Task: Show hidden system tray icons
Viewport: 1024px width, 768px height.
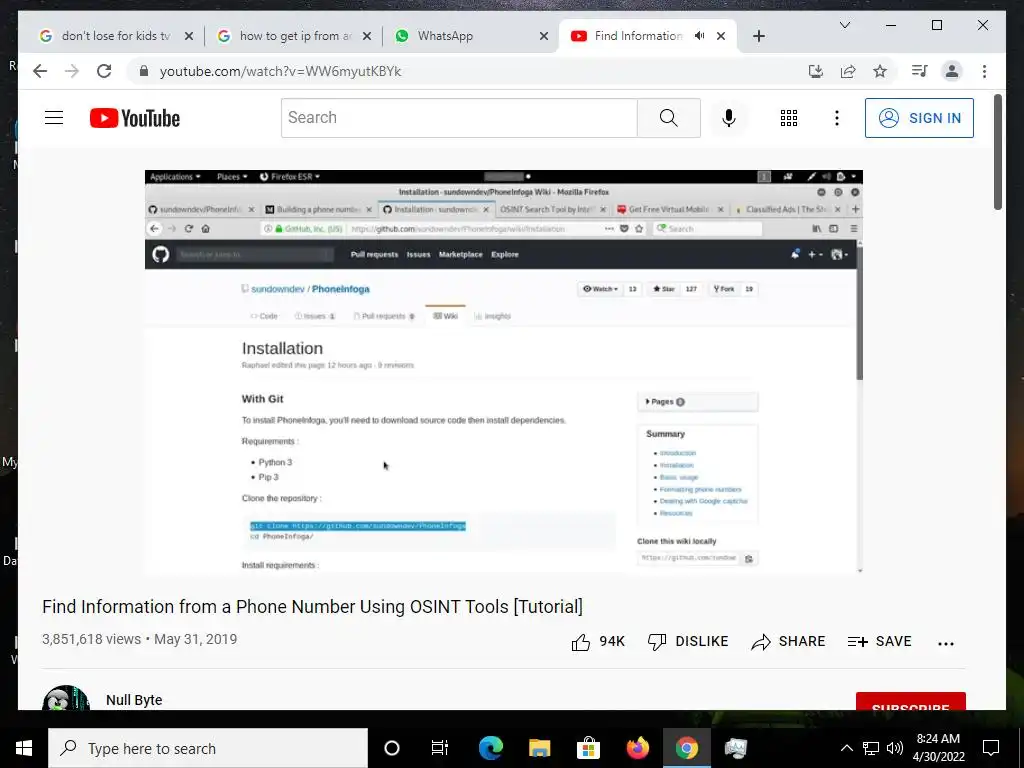Action: 846,748
